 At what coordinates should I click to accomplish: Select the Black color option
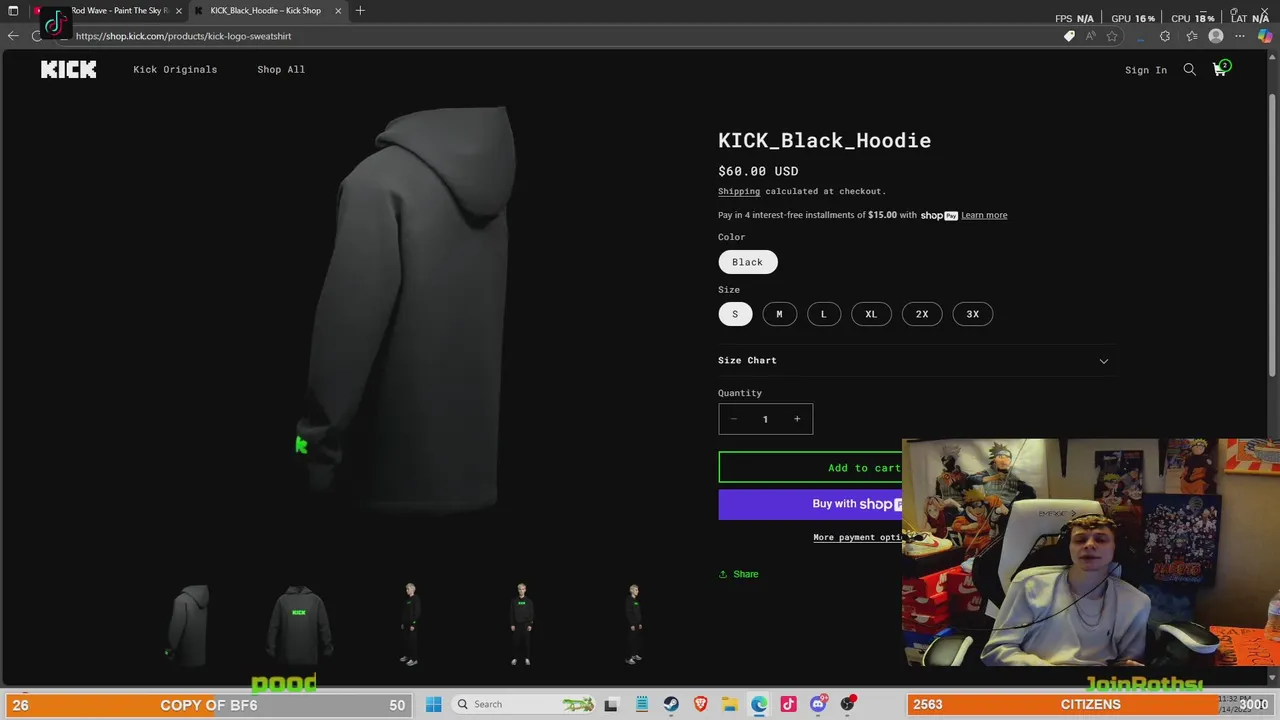pos(748,262)
